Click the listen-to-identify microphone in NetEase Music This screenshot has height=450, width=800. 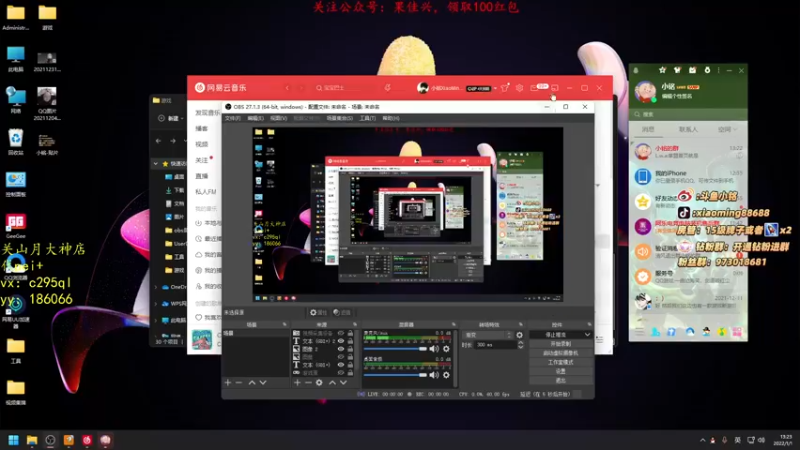point(388,88)
